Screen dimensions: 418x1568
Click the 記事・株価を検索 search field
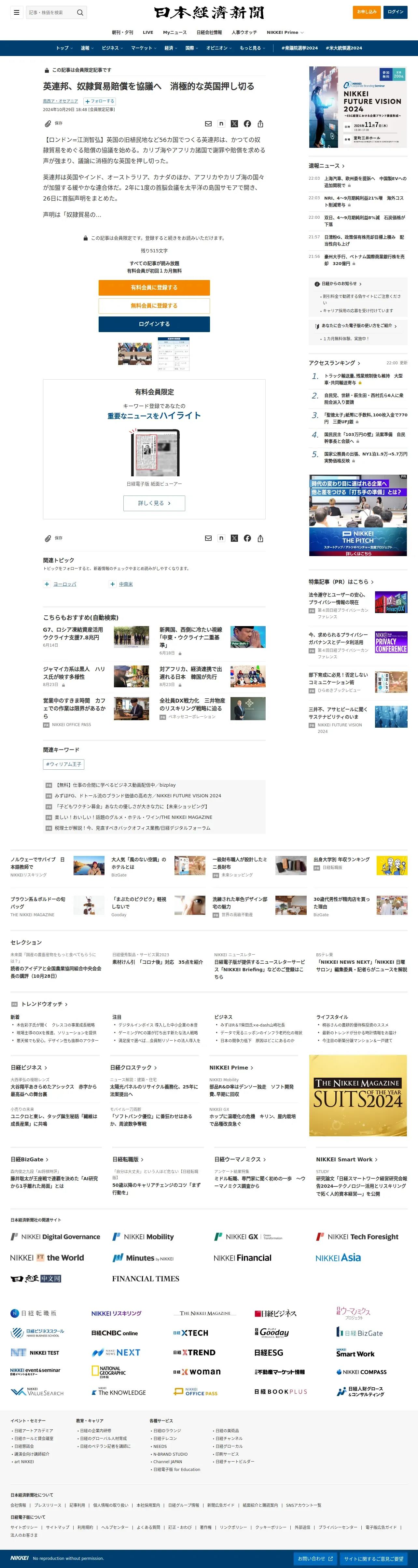50,12
